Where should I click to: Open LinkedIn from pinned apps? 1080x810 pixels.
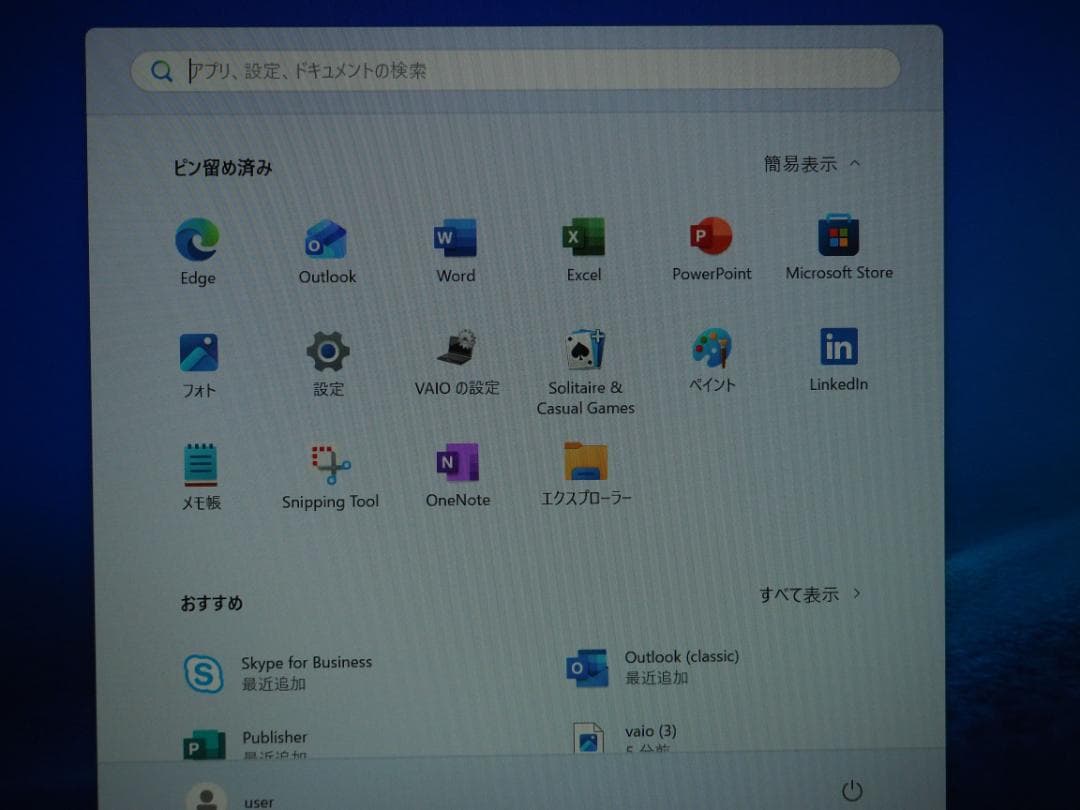[838, 355]
